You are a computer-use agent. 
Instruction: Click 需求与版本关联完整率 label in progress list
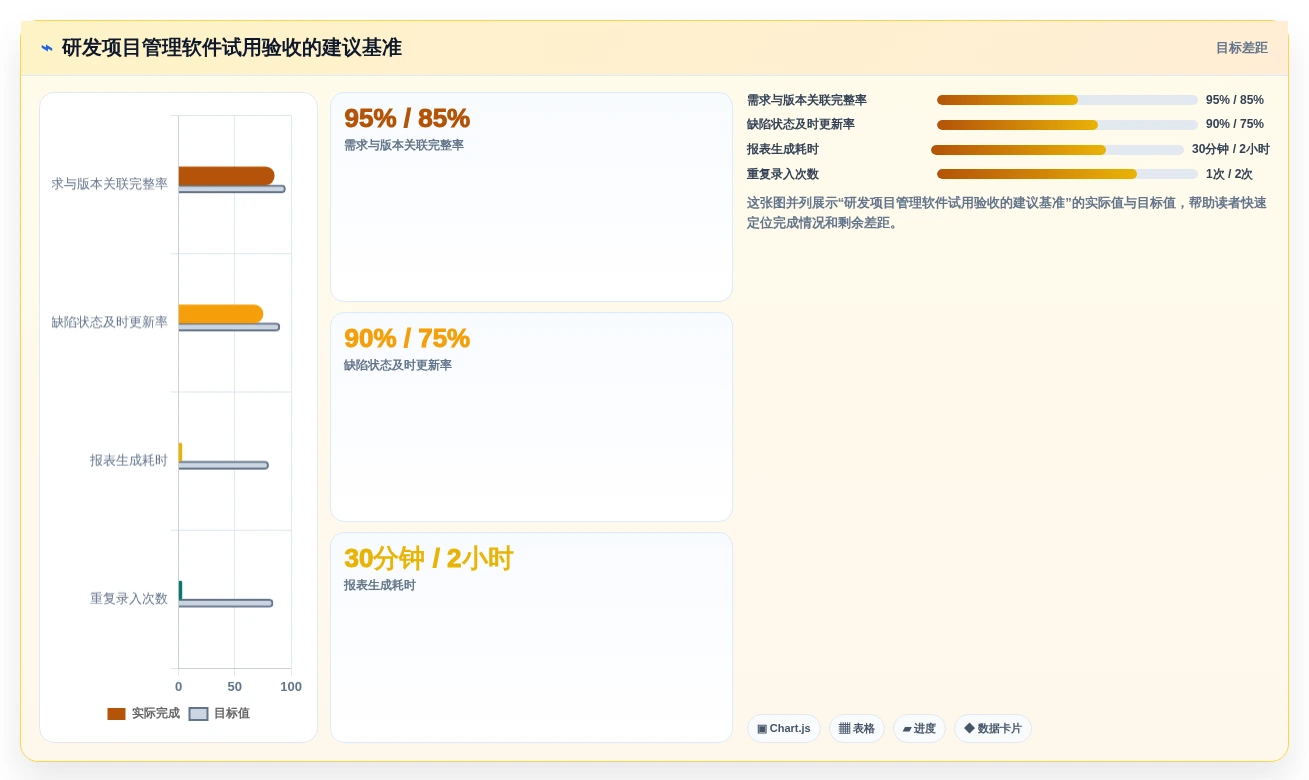[807, 100]
